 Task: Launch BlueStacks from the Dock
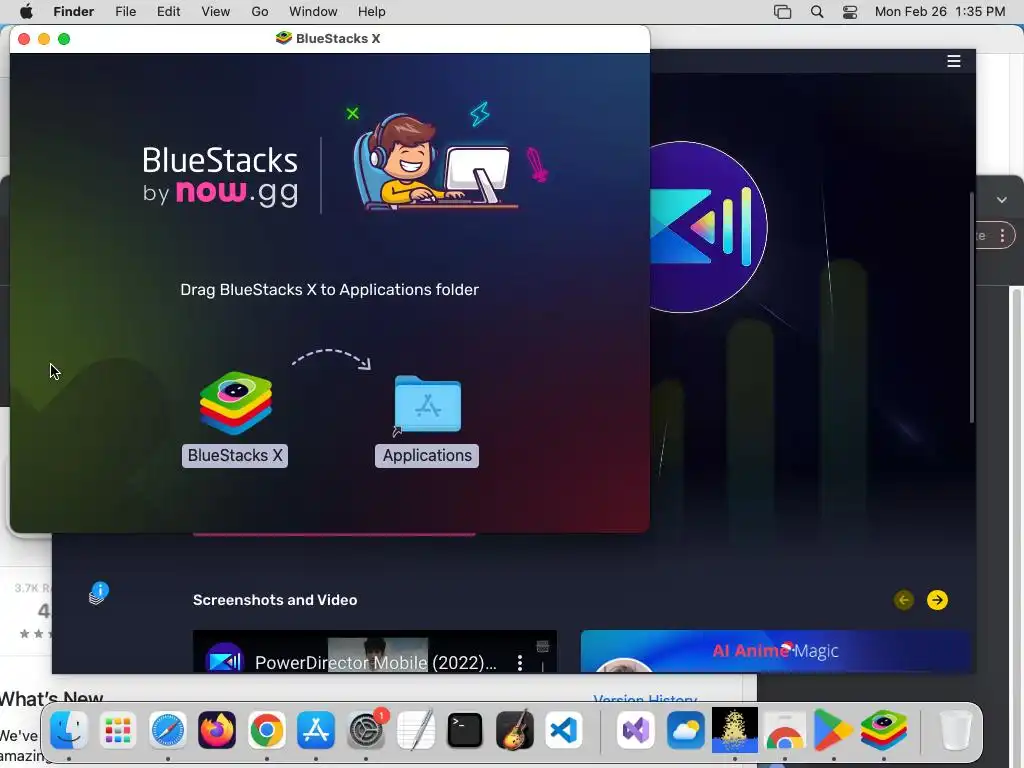(884, 730)
